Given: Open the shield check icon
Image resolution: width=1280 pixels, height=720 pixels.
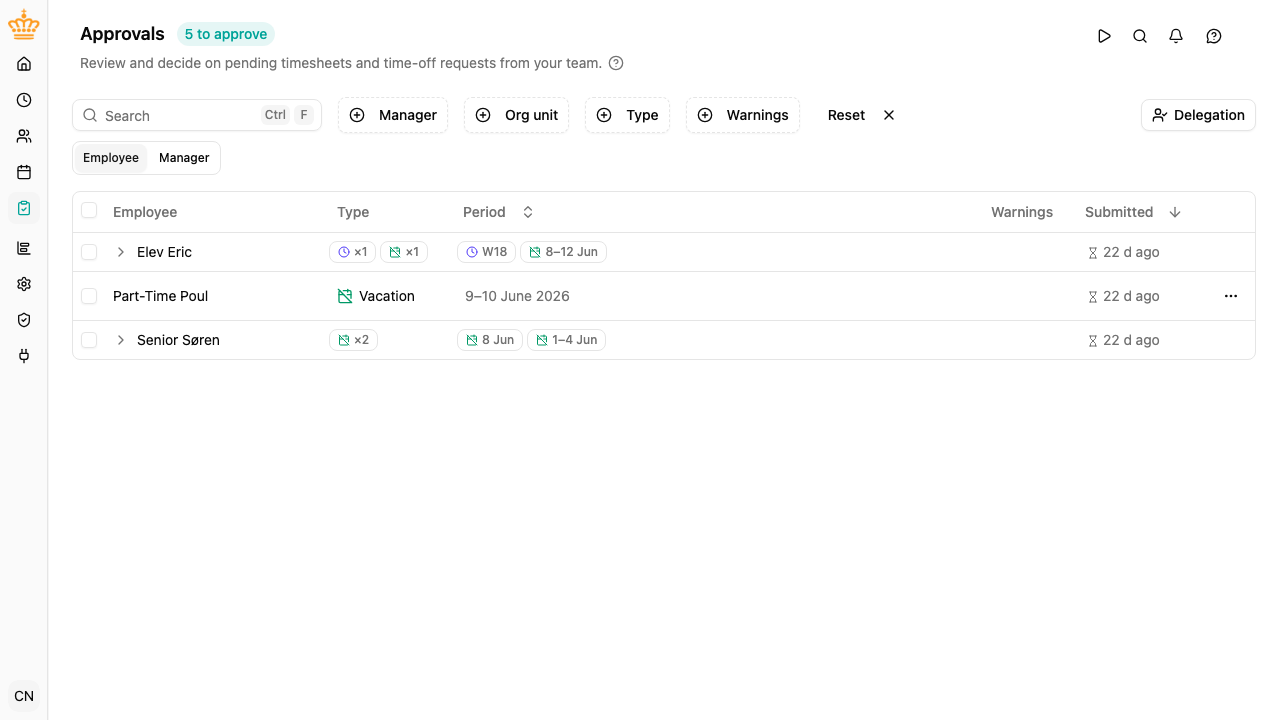Looking at the screenshot, I should pos(24,320).
